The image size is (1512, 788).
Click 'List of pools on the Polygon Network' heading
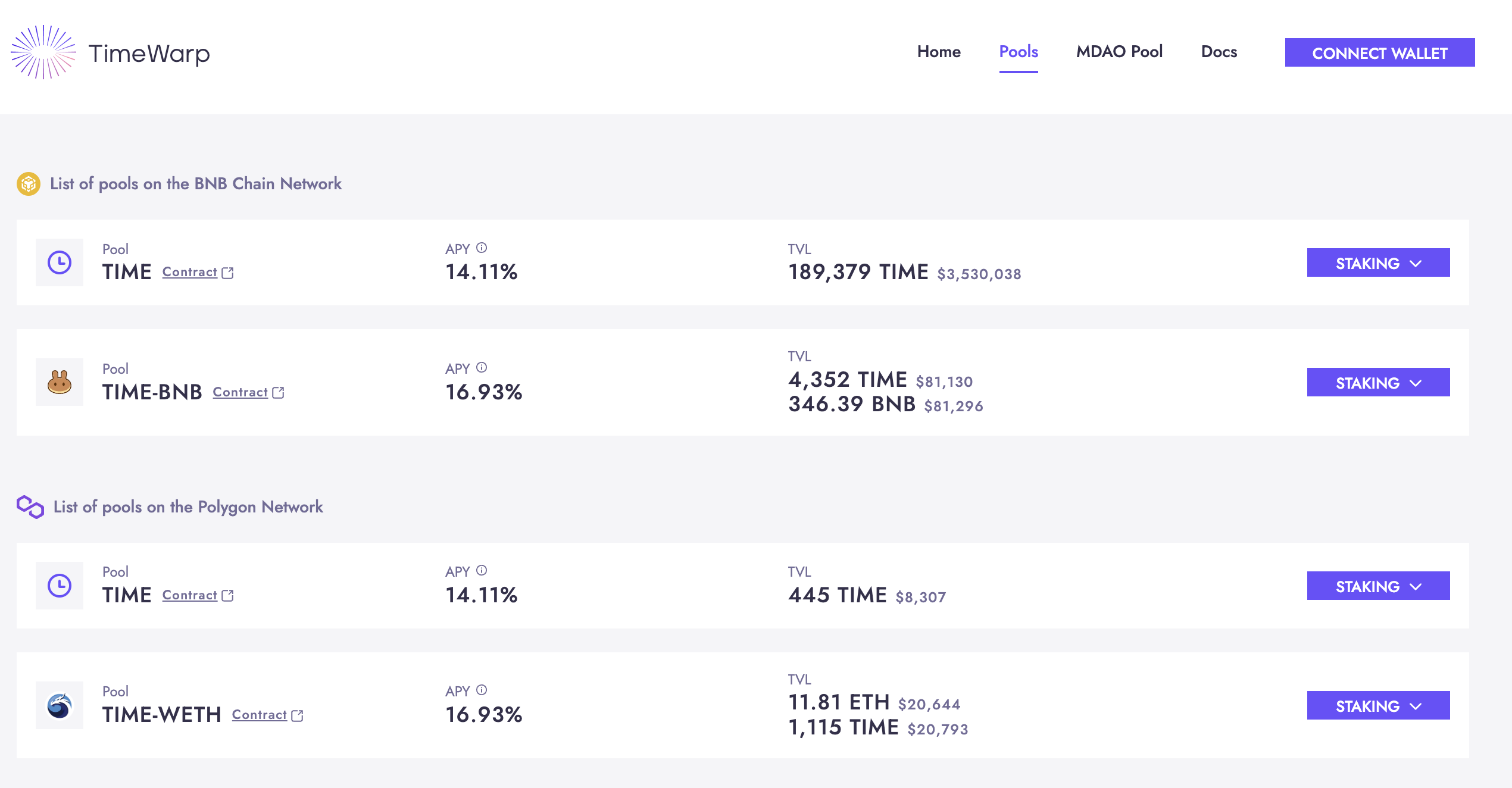tap(188, 507)
